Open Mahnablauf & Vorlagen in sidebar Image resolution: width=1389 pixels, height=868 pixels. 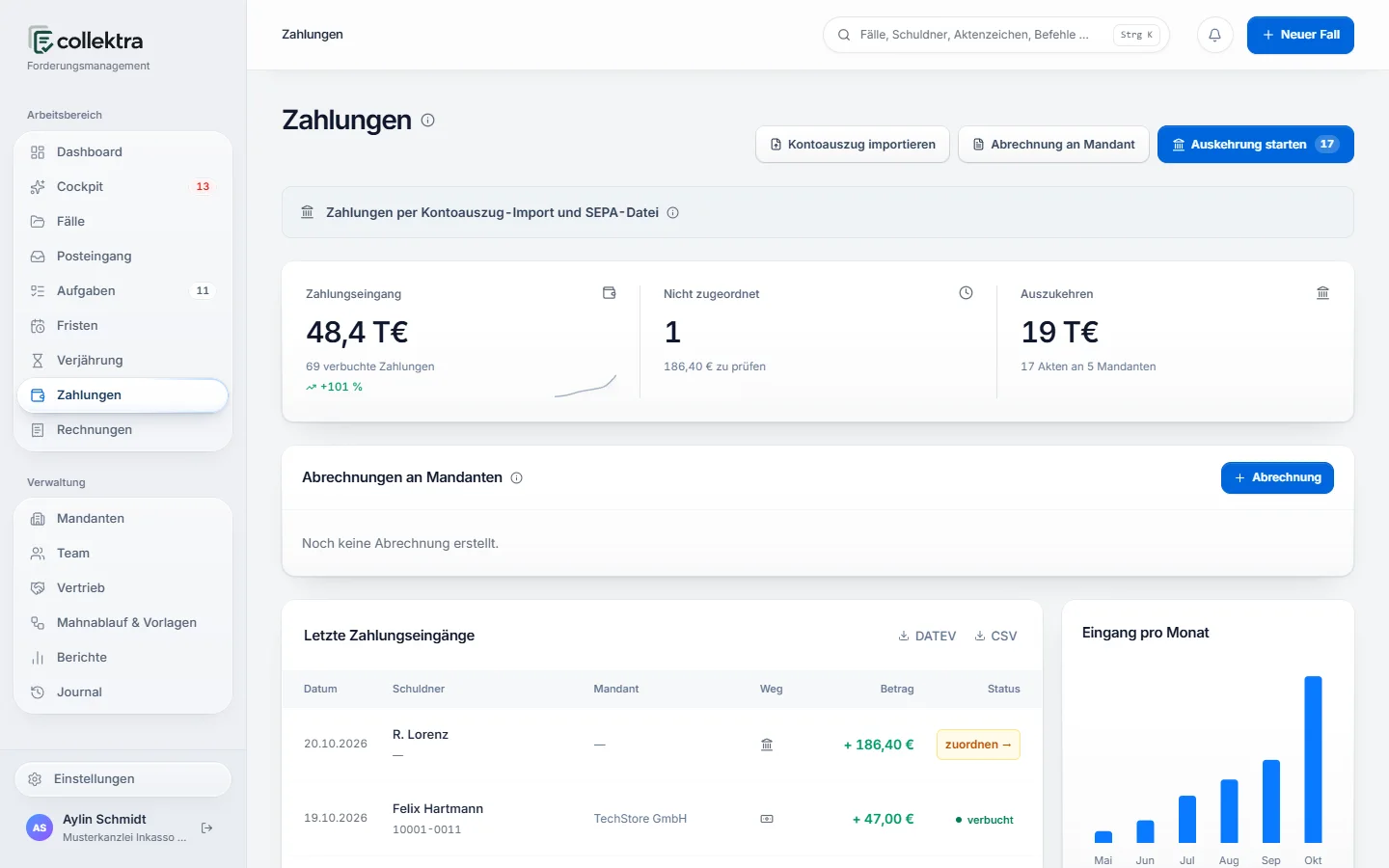point(123,623)
